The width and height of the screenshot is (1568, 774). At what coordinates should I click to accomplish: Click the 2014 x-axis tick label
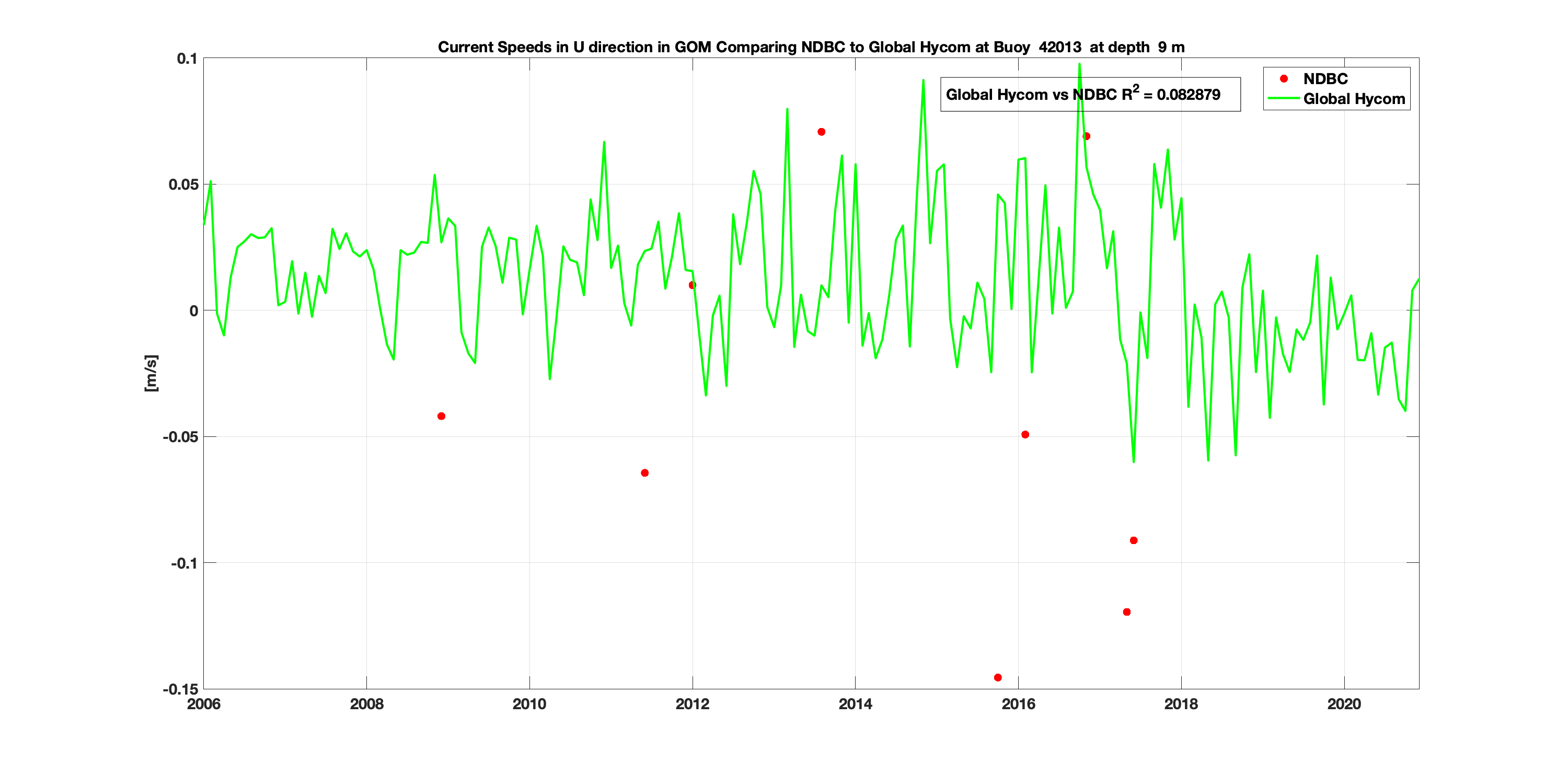point(855,704)
